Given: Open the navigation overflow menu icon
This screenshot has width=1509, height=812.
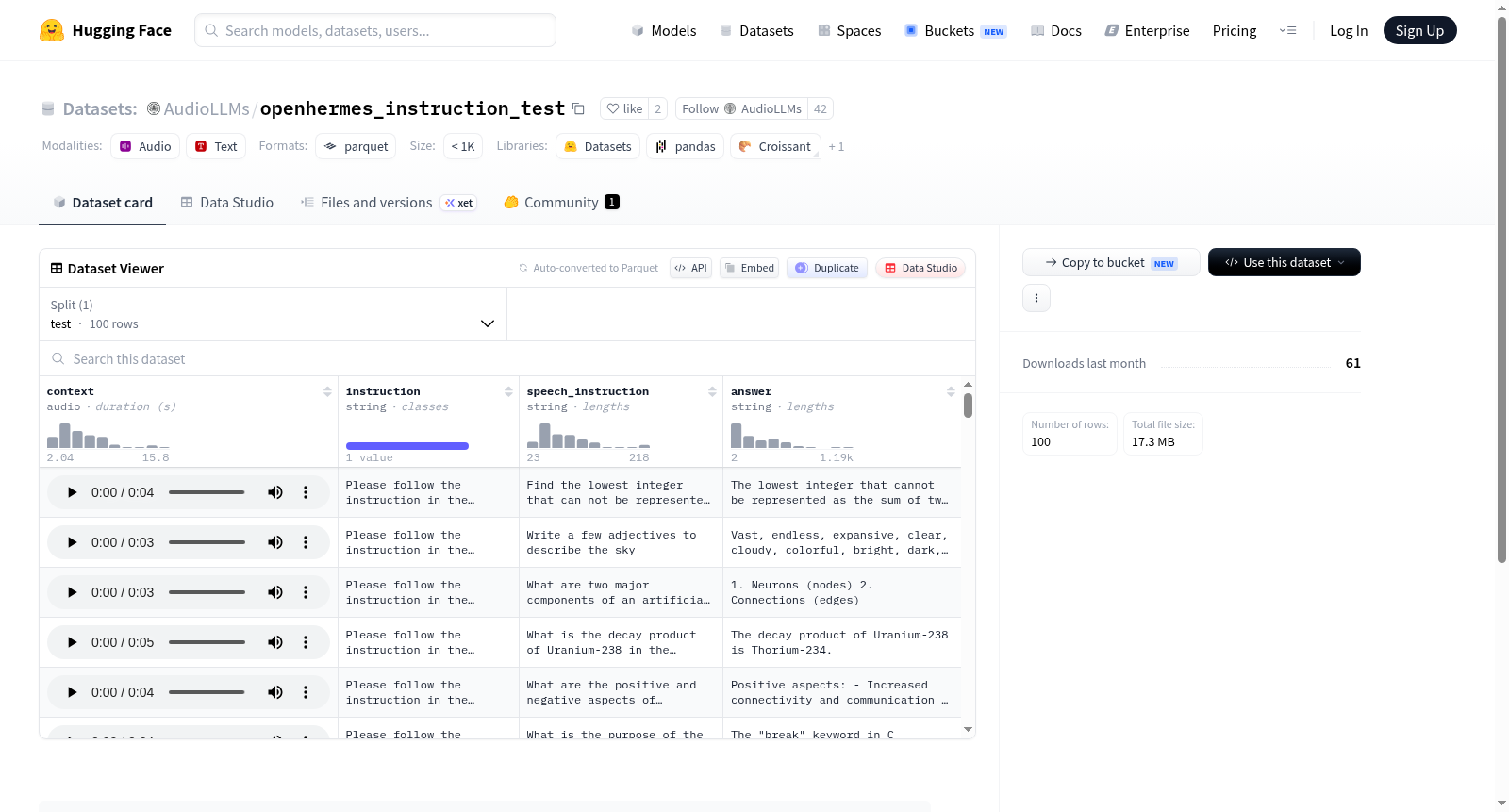Looking at the screenshot, I should (x=1287, y=30).
